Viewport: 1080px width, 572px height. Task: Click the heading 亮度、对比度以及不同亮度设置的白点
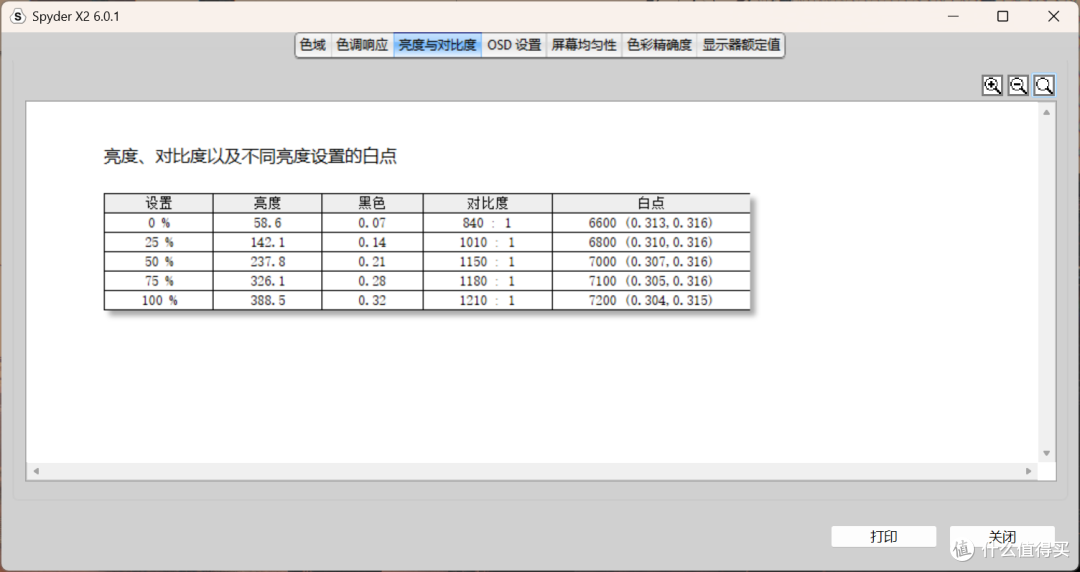(x=250, y=156)
